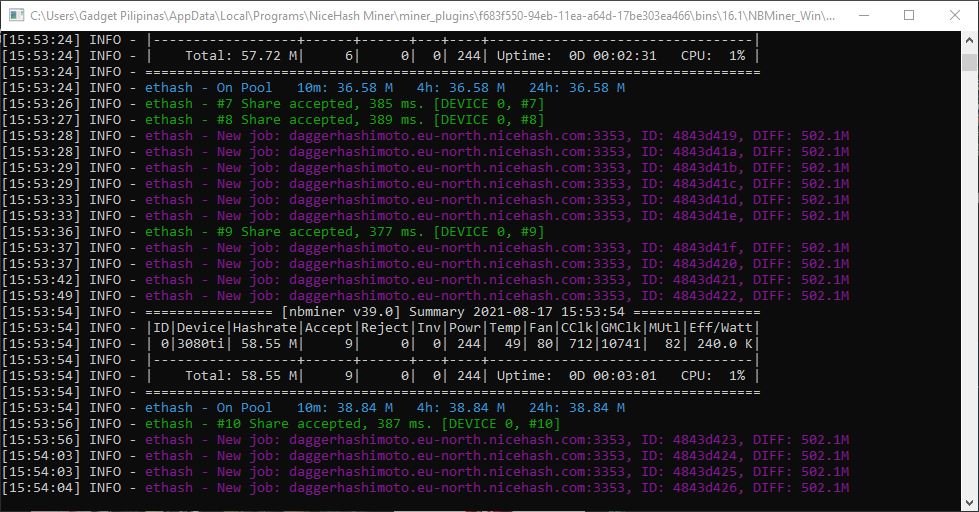This screenshot has width=979, height=512.
Task: Close the NBMiner console window
Action: (x=955, y=15)
